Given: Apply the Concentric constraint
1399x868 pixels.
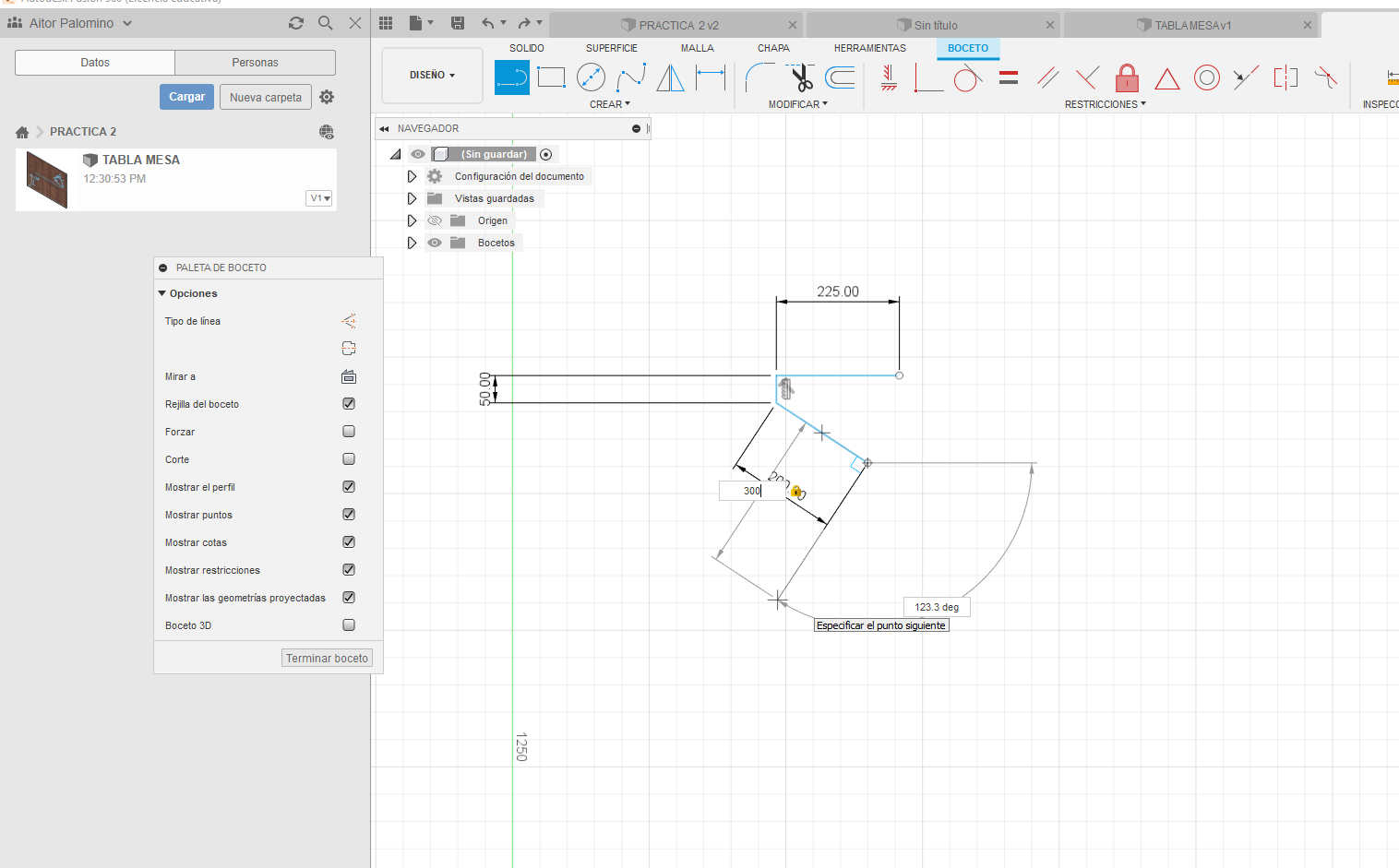Looking at the screenshot, I should pos(1206,77).
